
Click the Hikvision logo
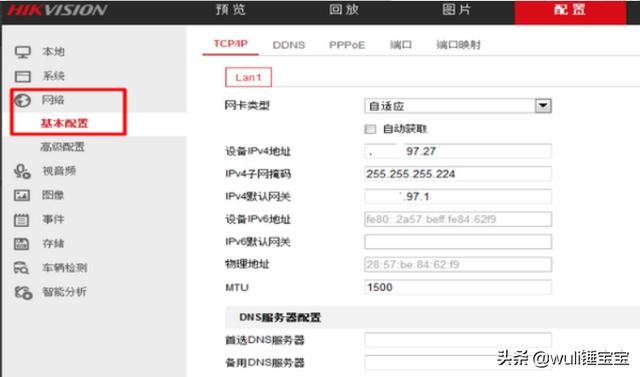[x=57, y=10]
